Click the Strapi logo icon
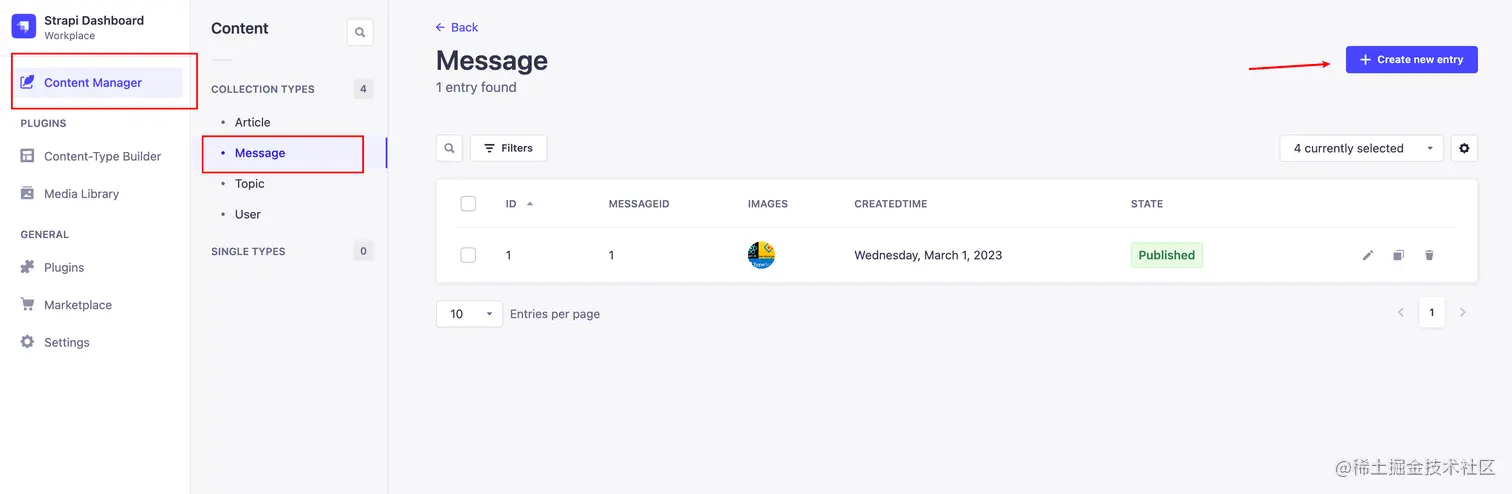The height and width of the screenshot is (494, 1512). [24, 26]
